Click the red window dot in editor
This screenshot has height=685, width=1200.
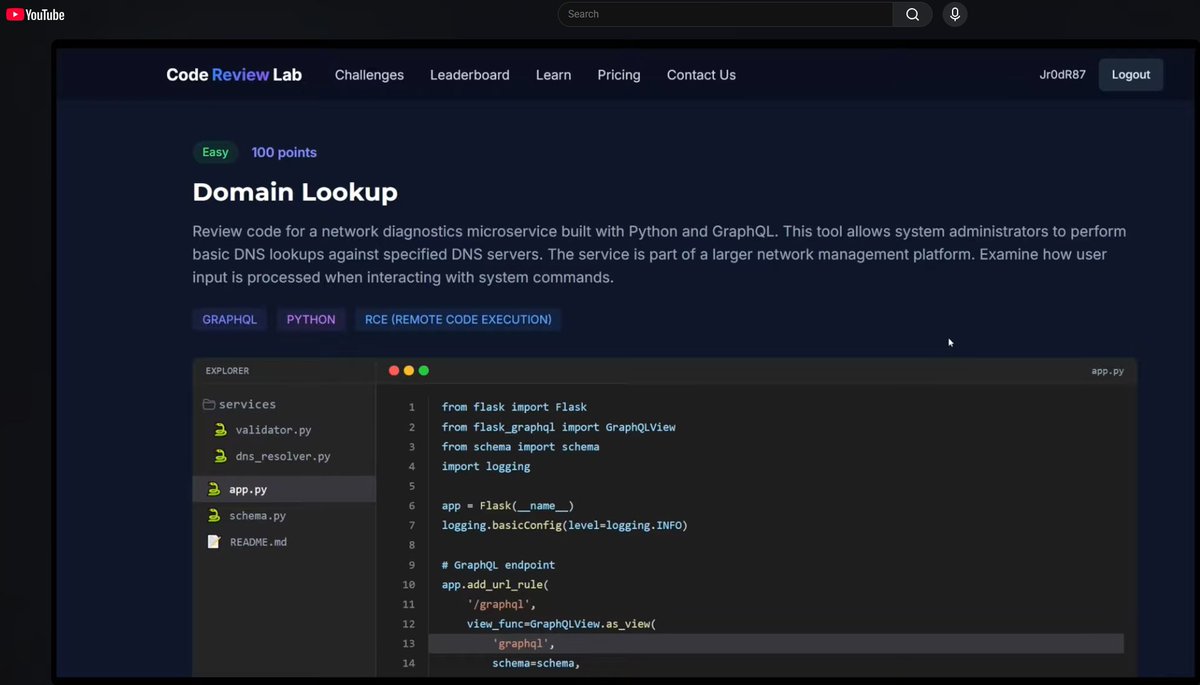coord(394,371)
